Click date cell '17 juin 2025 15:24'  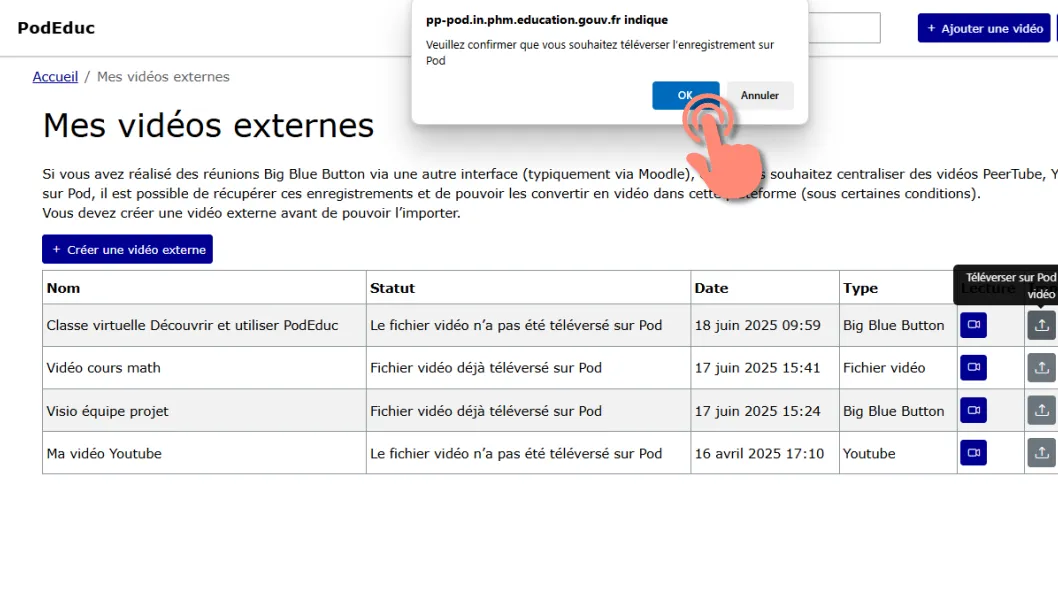coord(765,410)
